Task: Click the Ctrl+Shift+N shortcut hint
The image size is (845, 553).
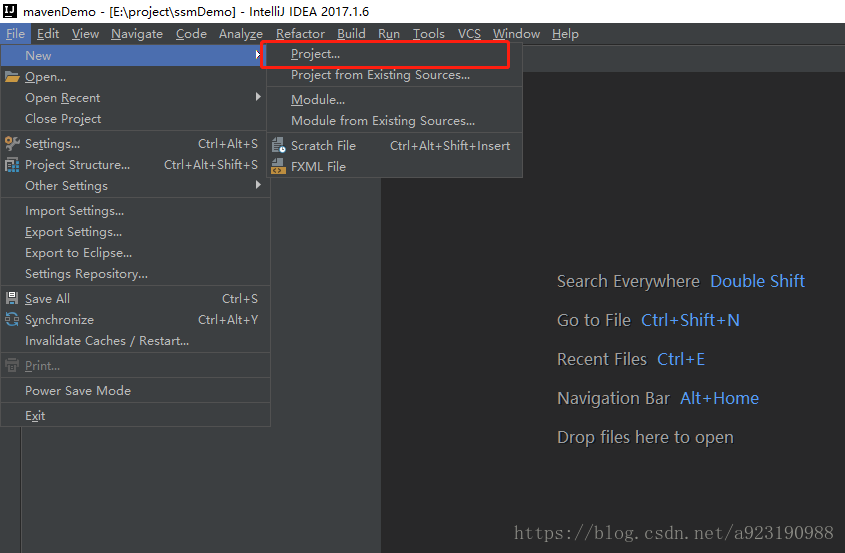Action: coord(690,320)
